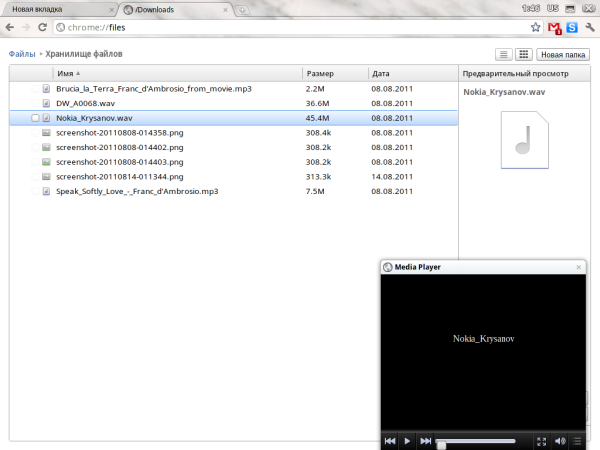Click the Новая папка button
Screen dimensions: 600x450
pyautogui.click(x=563, y=55)
